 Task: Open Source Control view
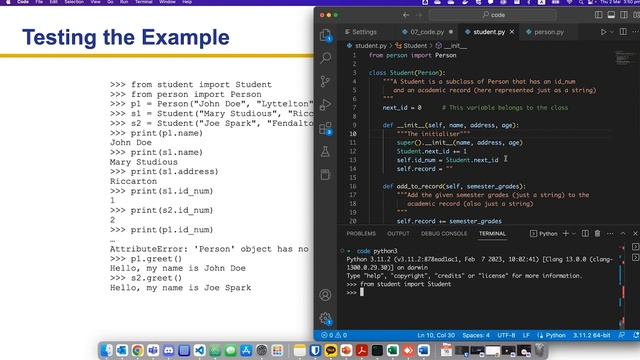pyautogui.click(x=325, y=81)
